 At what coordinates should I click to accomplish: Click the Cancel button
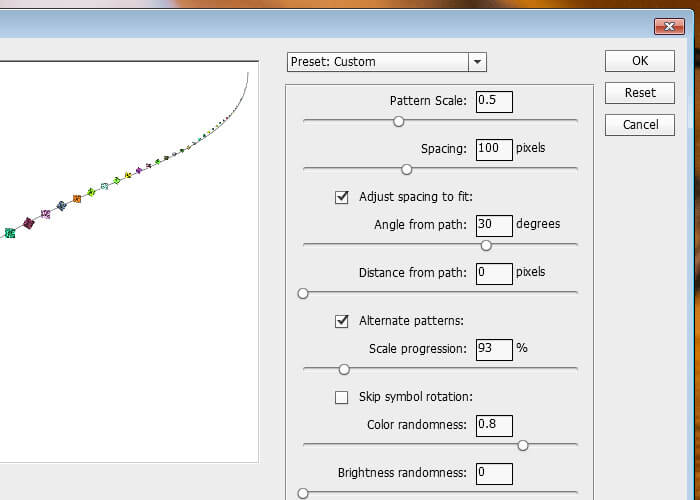point(639,125)
